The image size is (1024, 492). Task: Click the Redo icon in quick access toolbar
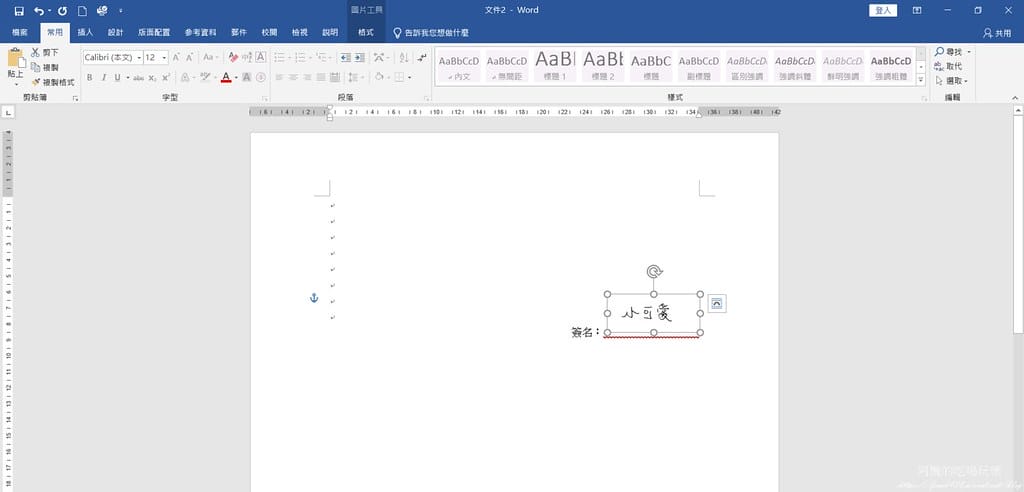point(62,10)
